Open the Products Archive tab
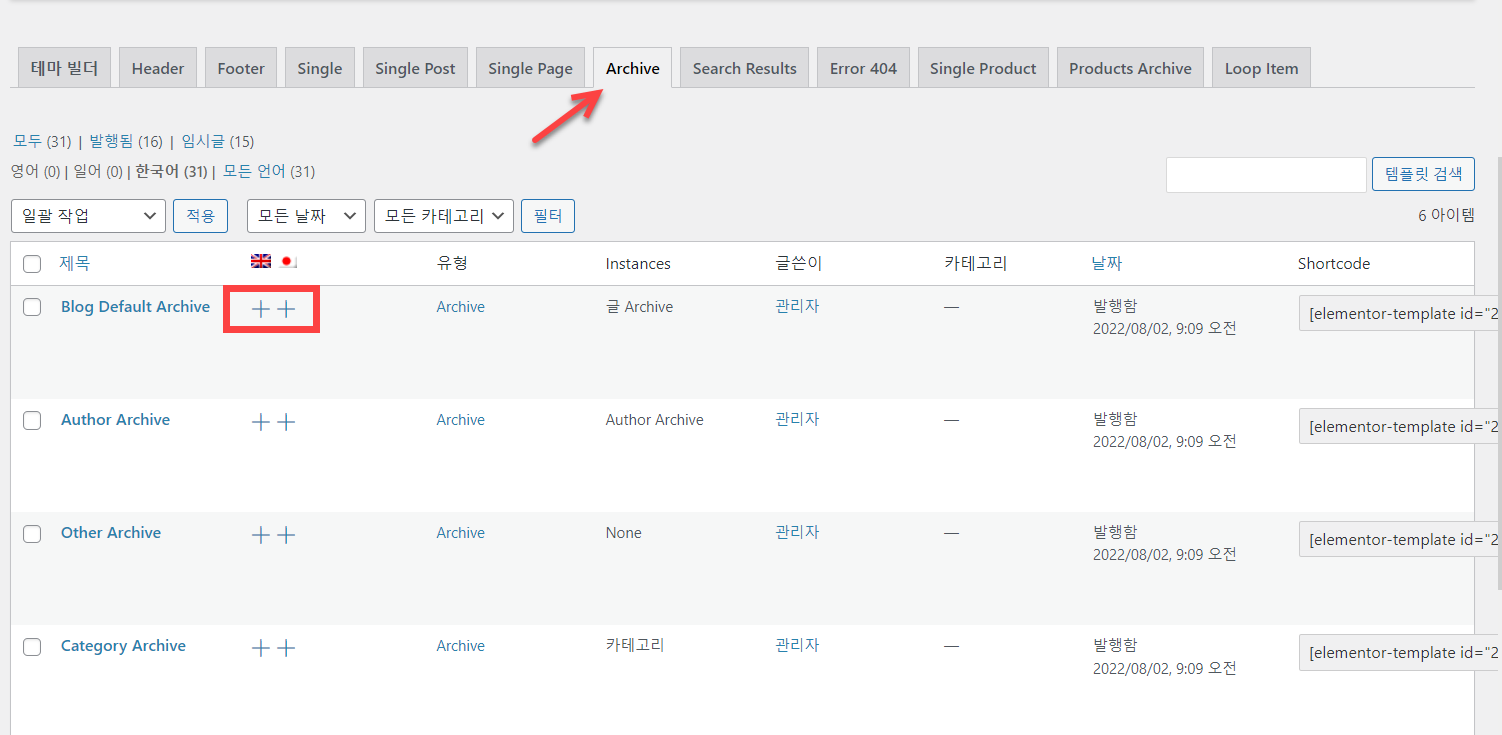This screenshot has width=1502, height=735. click(x=1130, y=68)
